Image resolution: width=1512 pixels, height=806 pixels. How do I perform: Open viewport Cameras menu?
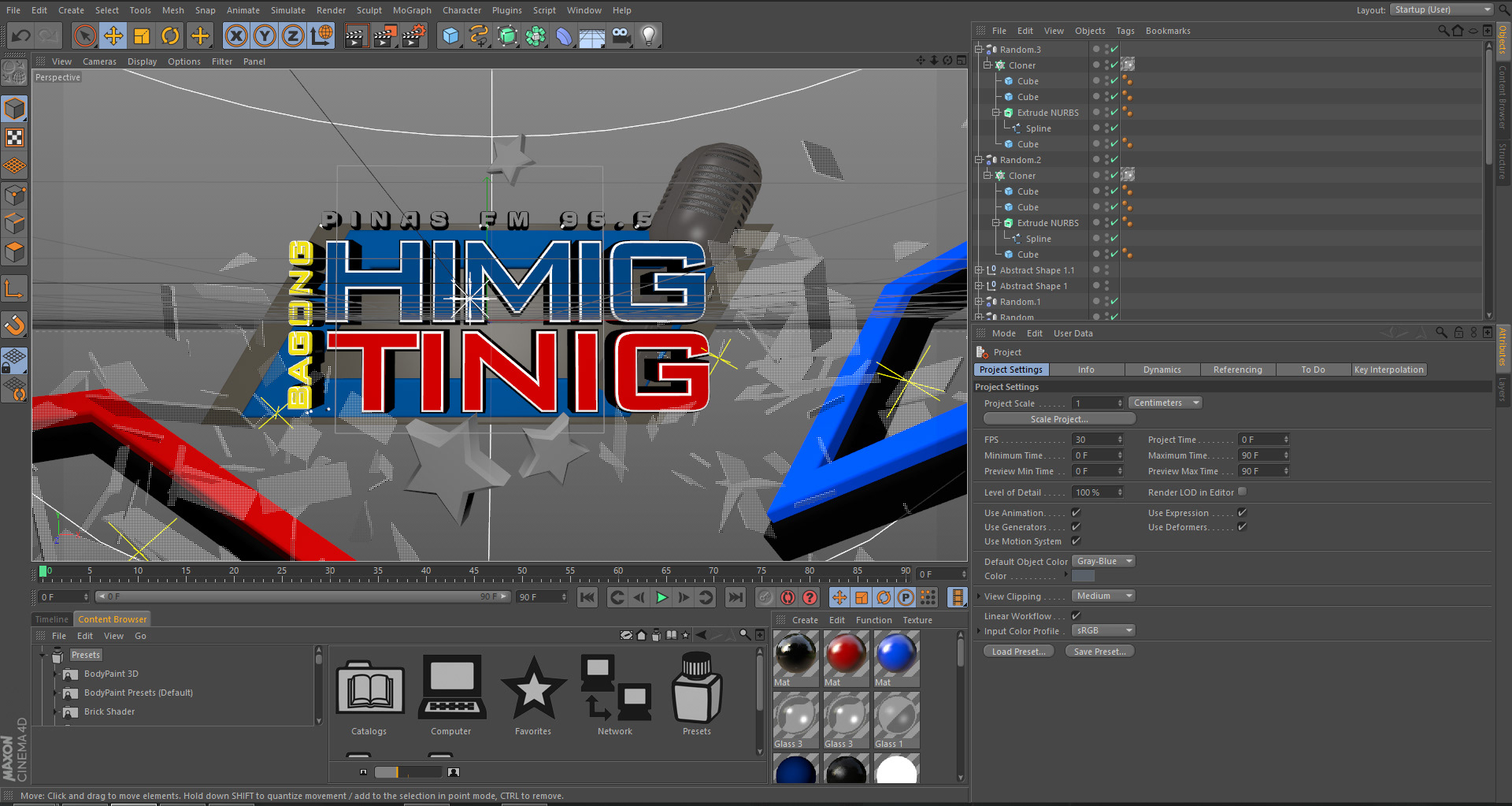[x=99, y=61]
